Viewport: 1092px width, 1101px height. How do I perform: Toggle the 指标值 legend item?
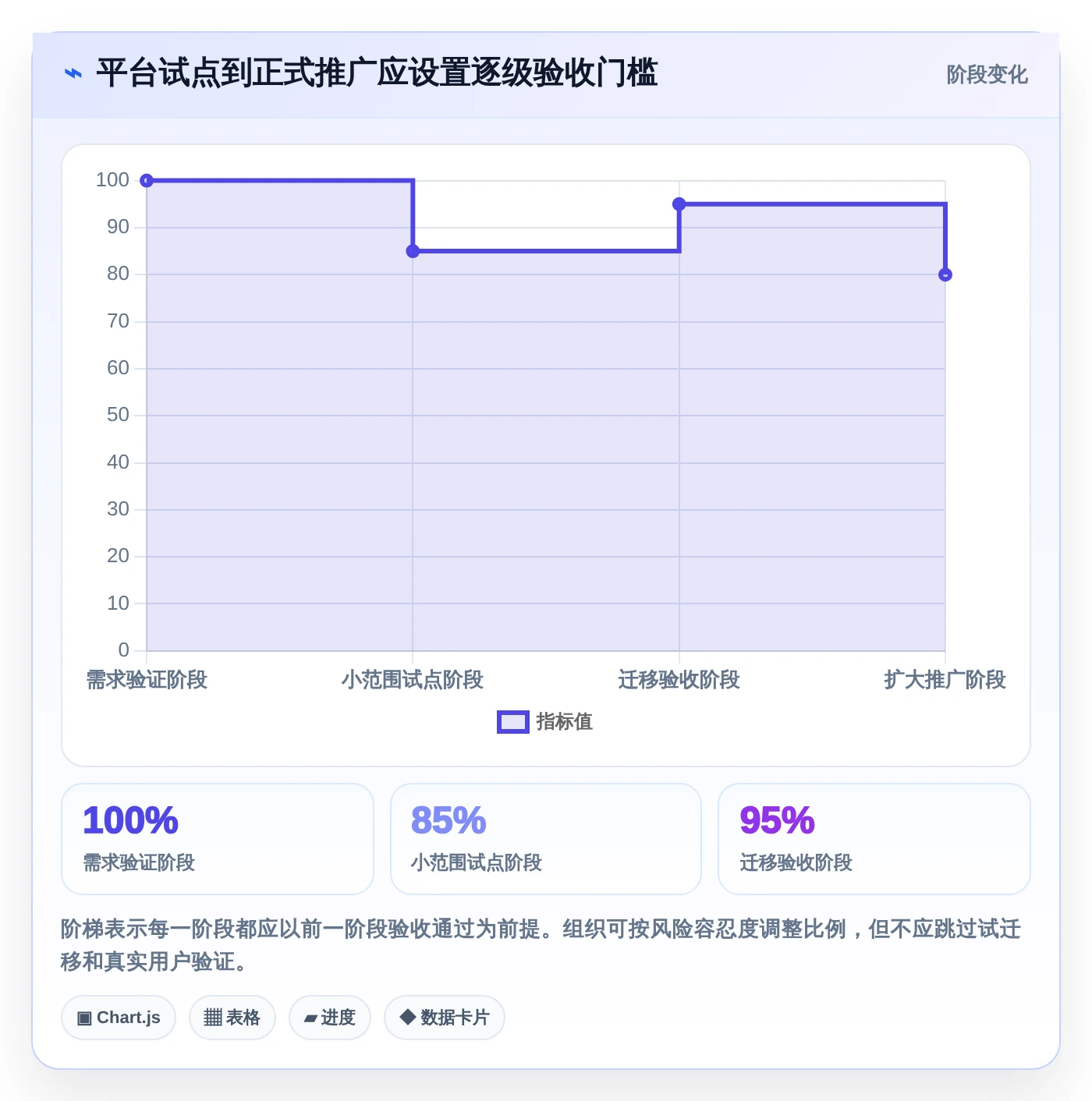point(545,722)
